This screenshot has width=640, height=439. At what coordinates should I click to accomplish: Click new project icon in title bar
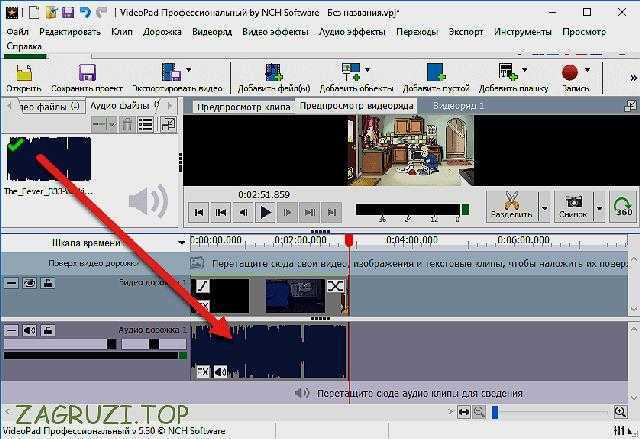click(x=34, y=12)
